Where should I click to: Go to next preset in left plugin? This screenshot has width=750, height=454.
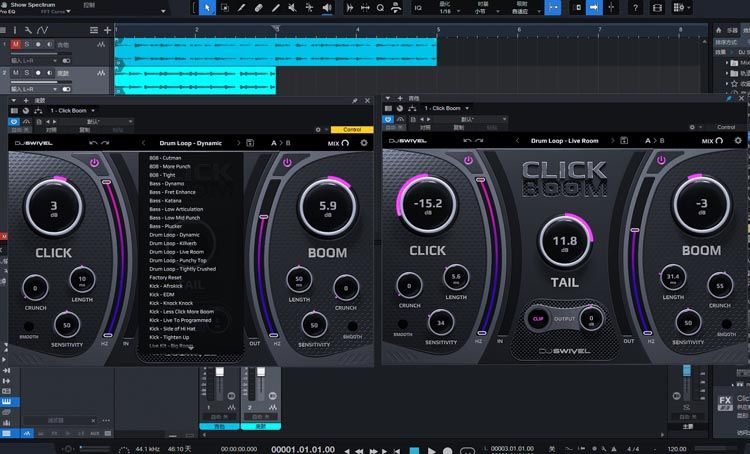(x=238, y=143)
